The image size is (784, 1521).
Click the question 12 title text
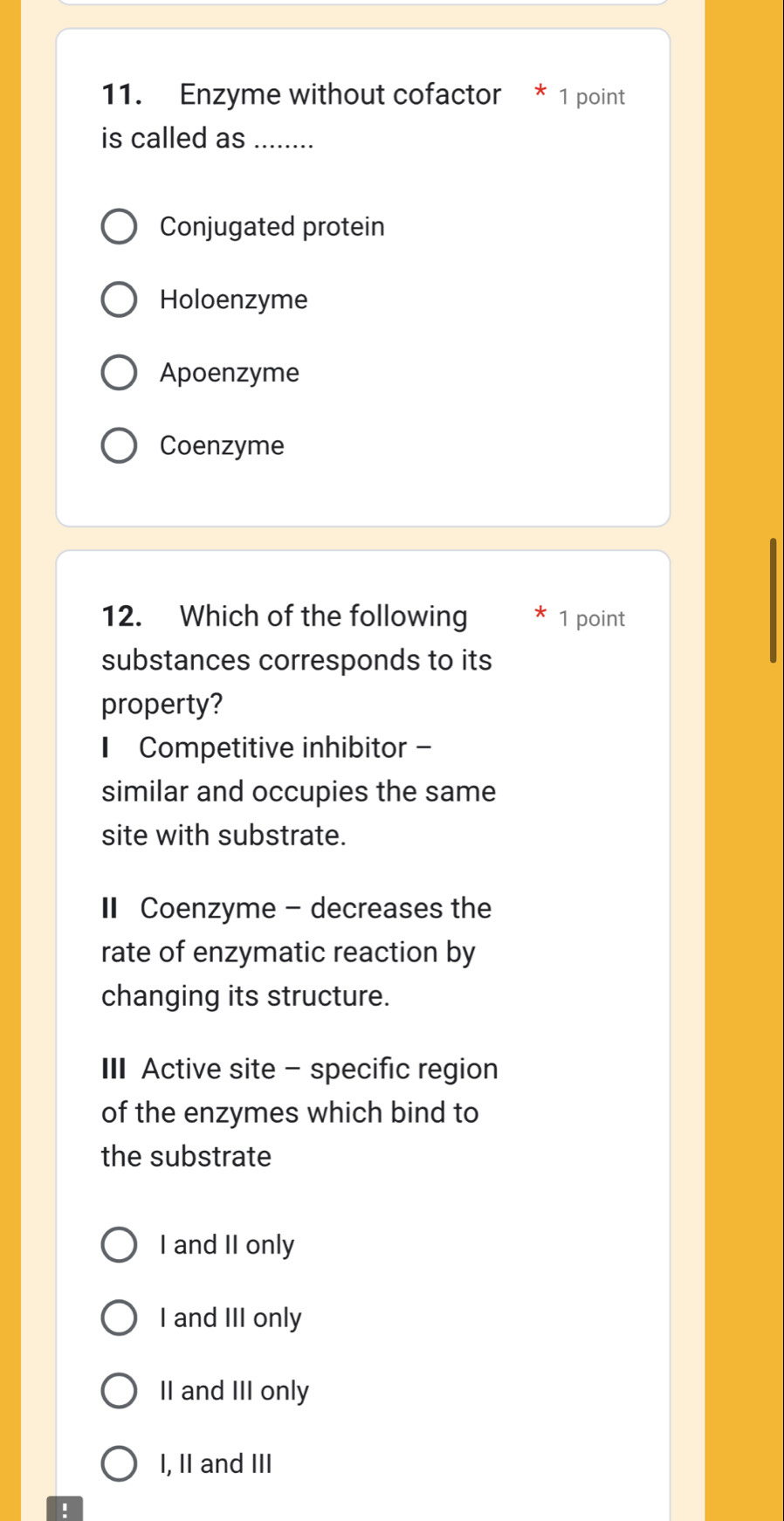297,659
